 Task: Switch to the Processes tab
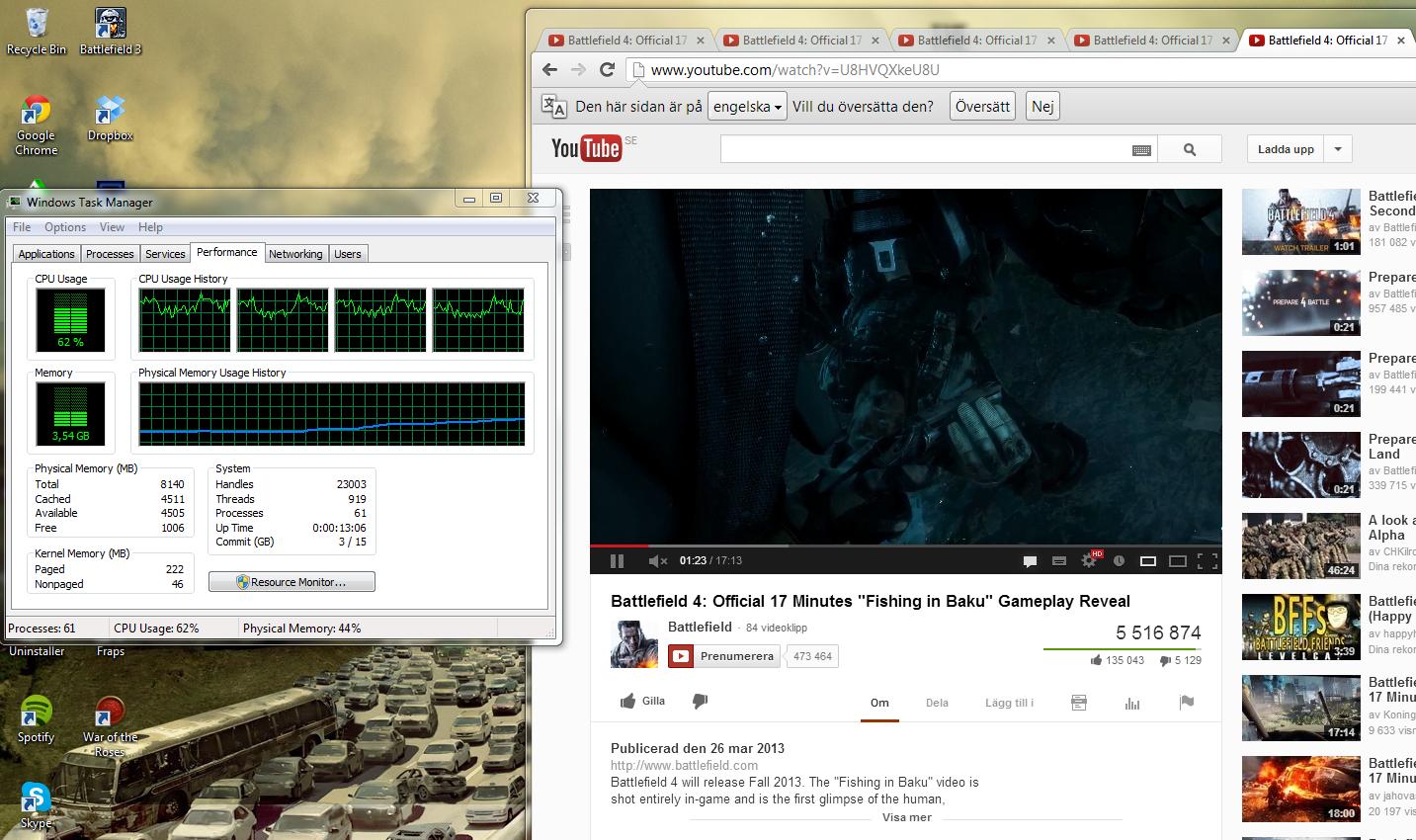pos(110,254)
